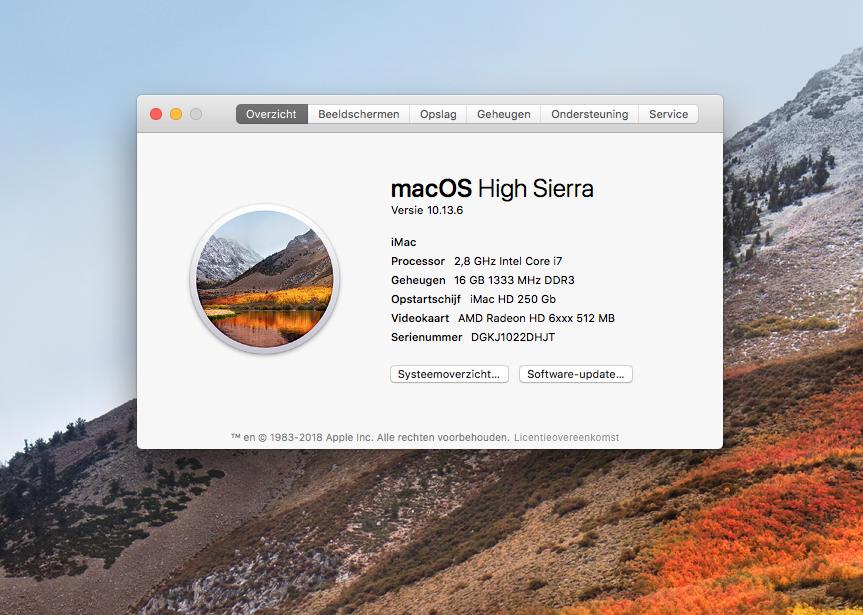Click Opstartschijf iMac HD 250 Gb line
863x615 pixels.
473,299
